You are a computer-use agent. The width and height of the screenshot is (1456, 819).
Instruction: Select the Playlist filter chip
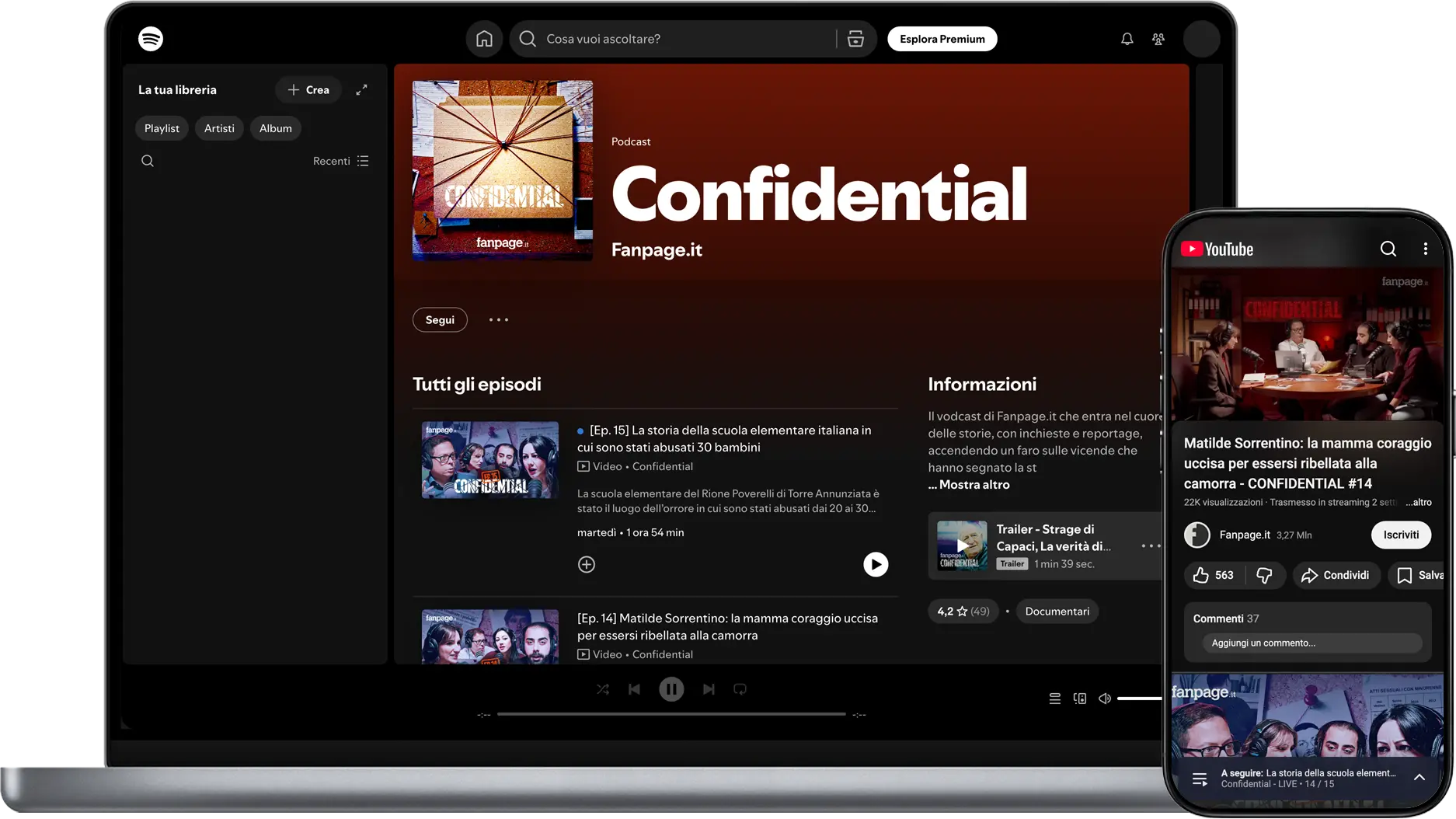pos(162,128)
